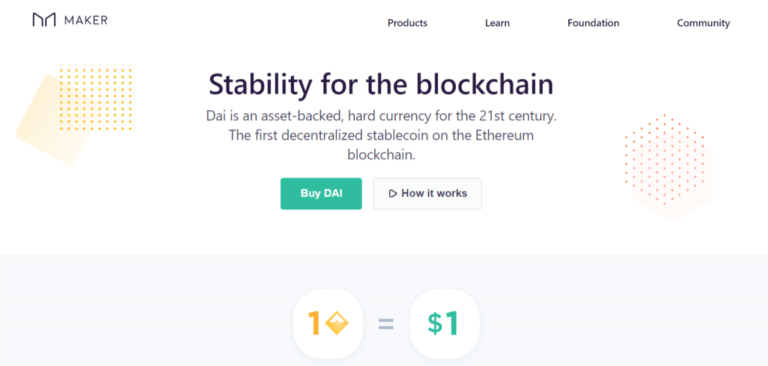Click the Dai description paragraph text

tap(381, 136)
